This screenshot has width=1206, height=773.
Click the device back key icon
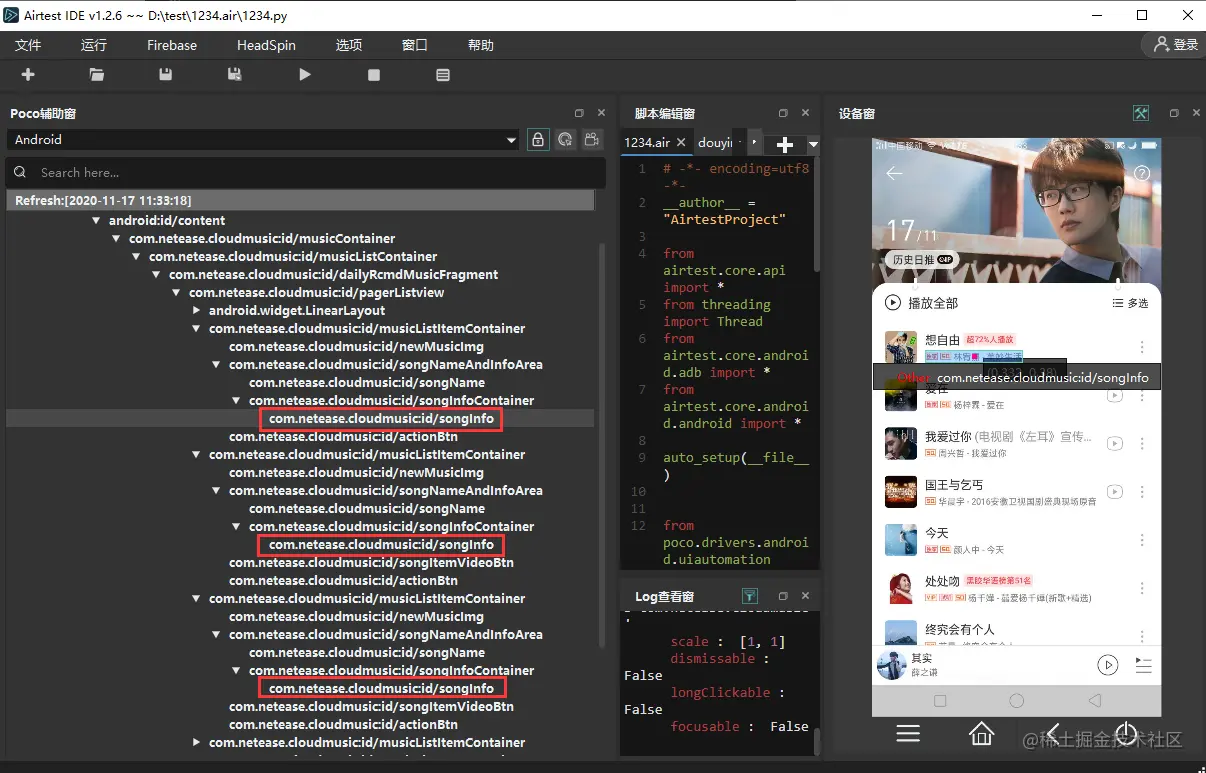pyautogui.click(x=1053, y=735)
